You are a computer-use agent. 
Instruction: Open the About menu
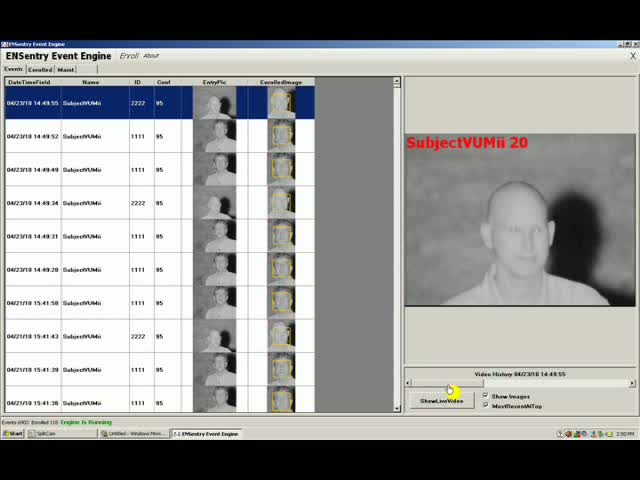tap(151, 56)
